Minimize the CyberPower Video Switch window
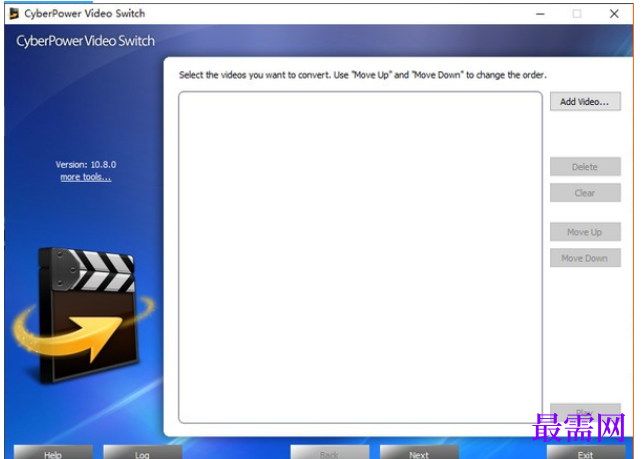The image size is (644, 459). coord(540,14)
